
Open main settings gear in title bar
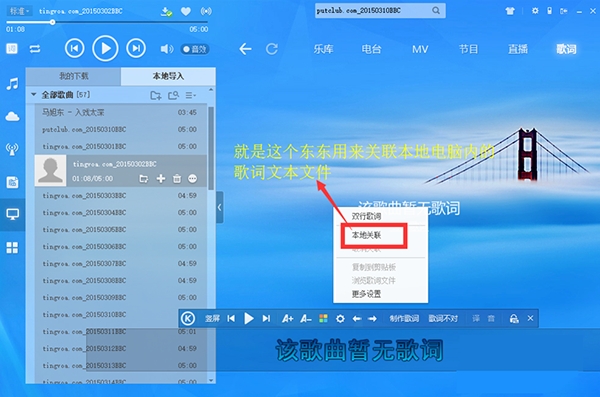point(535,11)
